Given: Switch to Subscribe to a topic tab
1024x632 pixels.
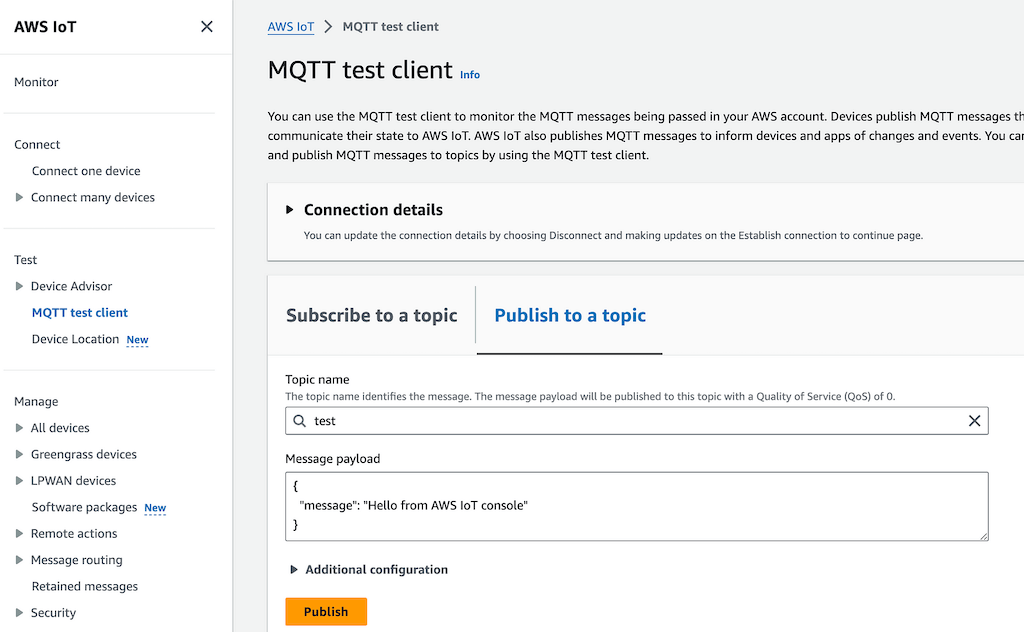Looking at the screenshot, I should click(371, 316).
